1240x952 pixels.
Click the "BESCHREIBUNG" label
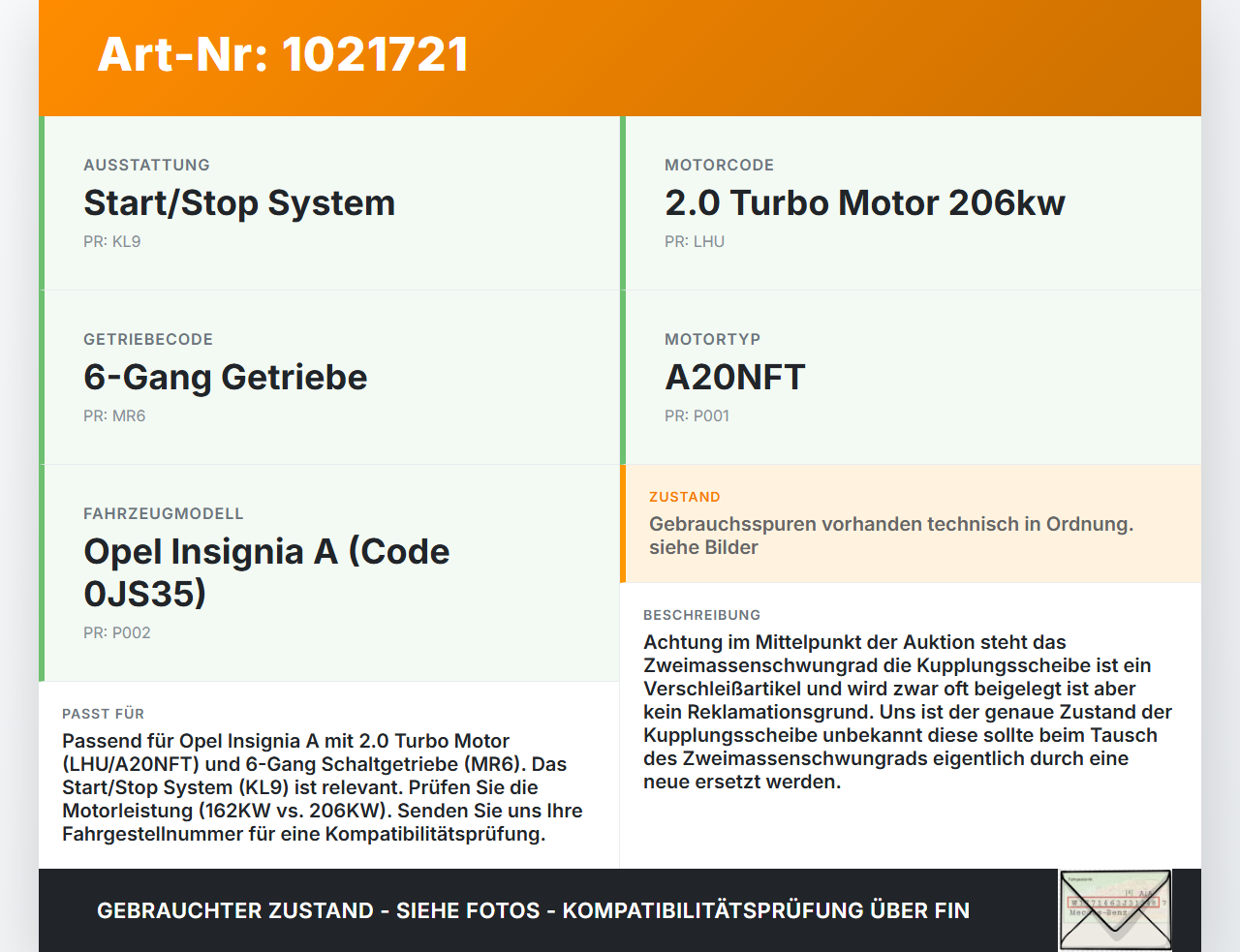point(702,615)
